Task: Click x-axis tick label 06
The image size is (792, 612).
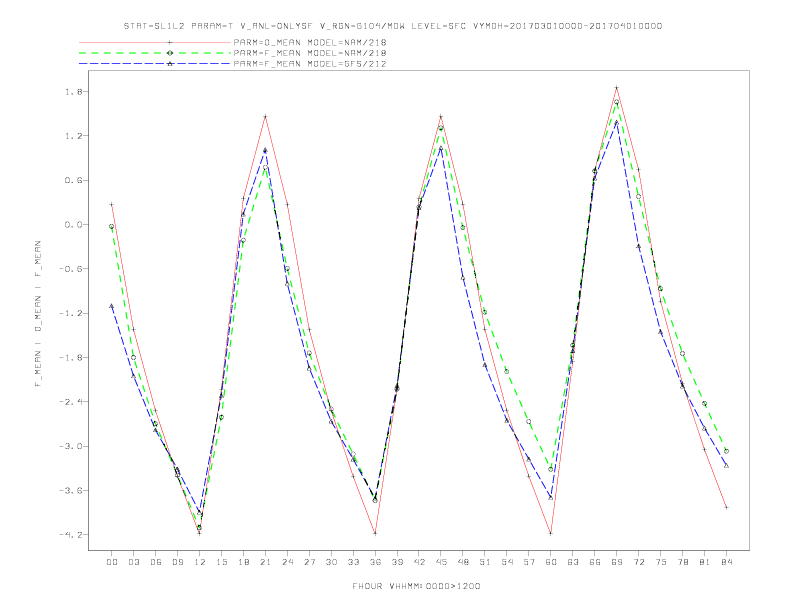Action: click(x=156, y=562)
